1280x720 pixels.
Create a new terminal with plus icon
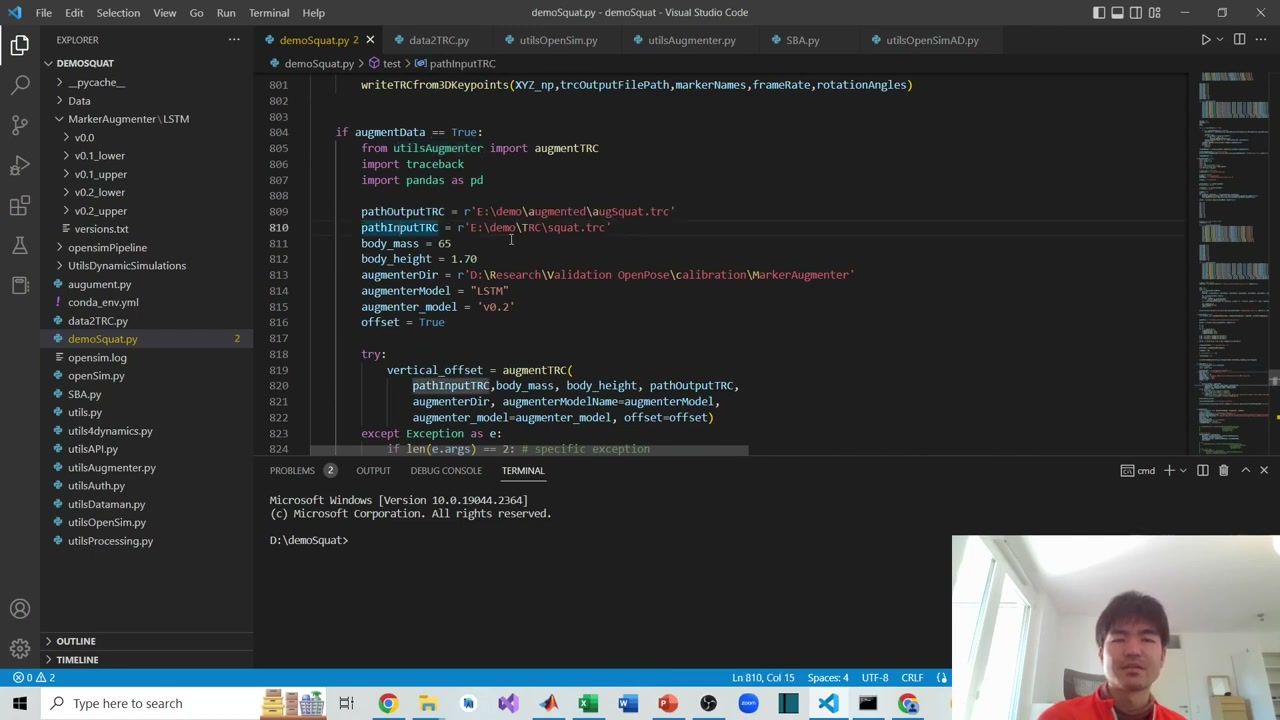click(1168, 470)
